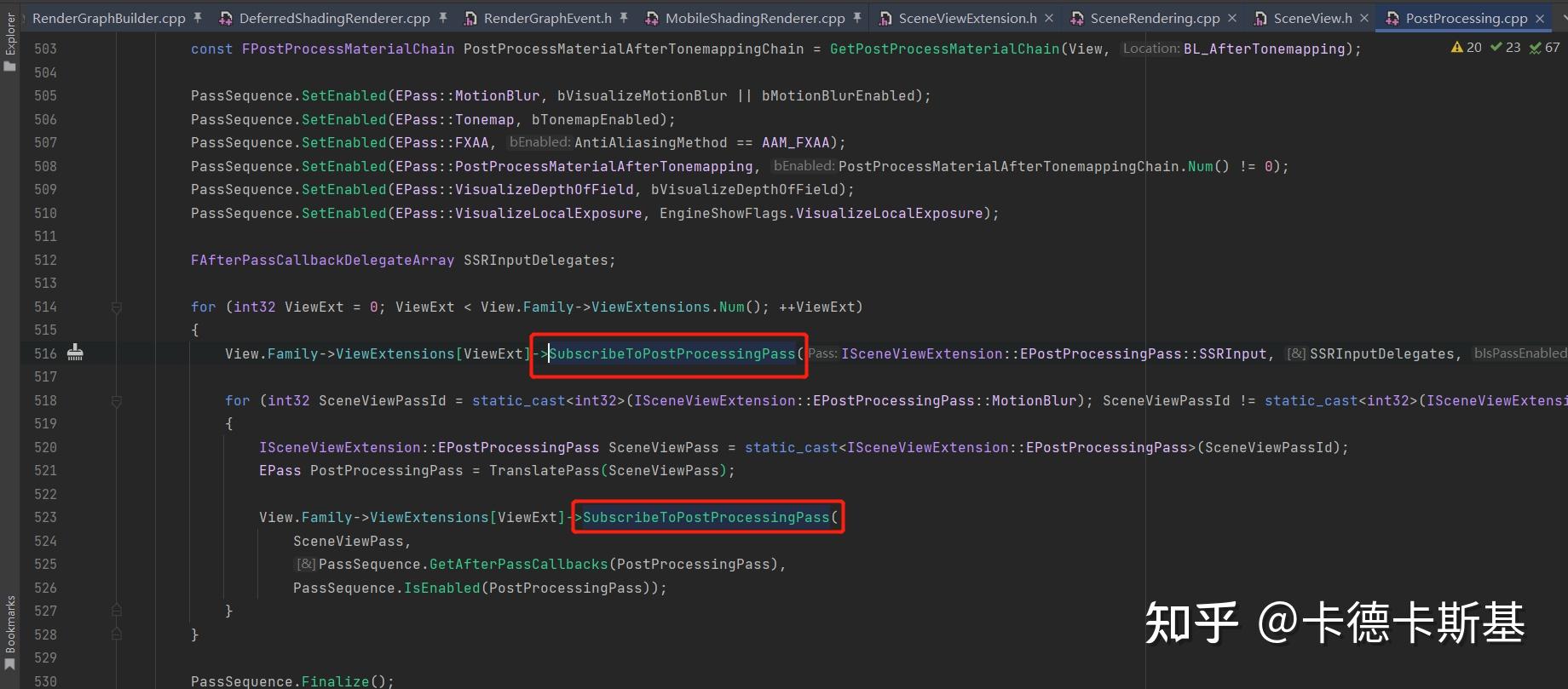Switch to the SceneViewExtension.h tab

[x=968, y=18]
